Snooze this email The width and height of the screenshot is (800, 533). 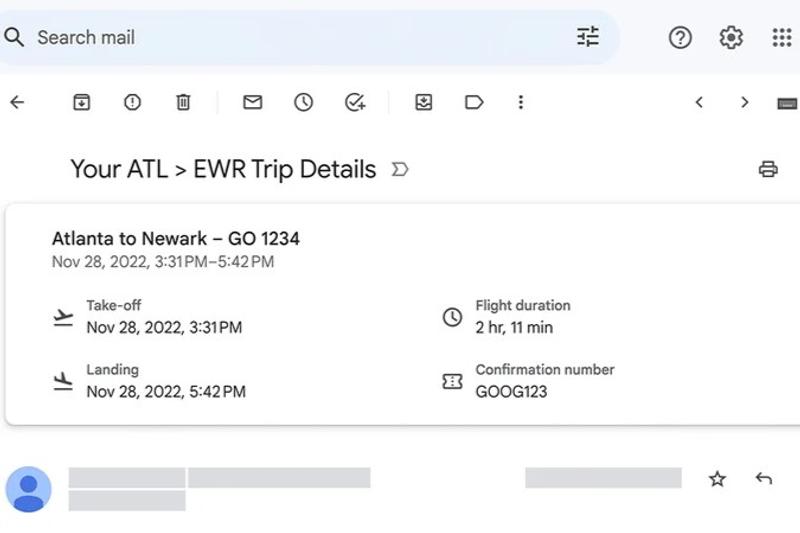pyautogui.click(x=304, y=102)
